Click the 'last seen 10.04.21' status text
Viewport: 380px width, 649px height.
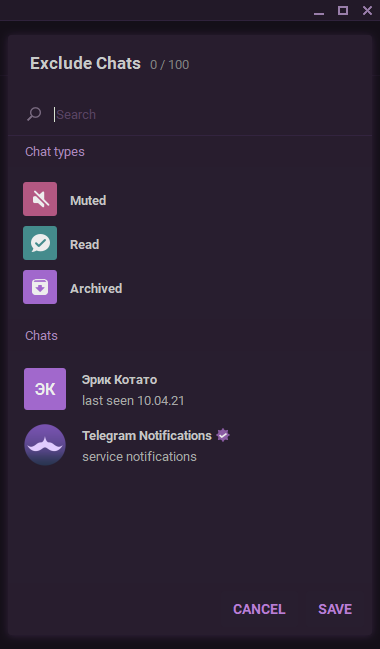[x=133, y=401]
